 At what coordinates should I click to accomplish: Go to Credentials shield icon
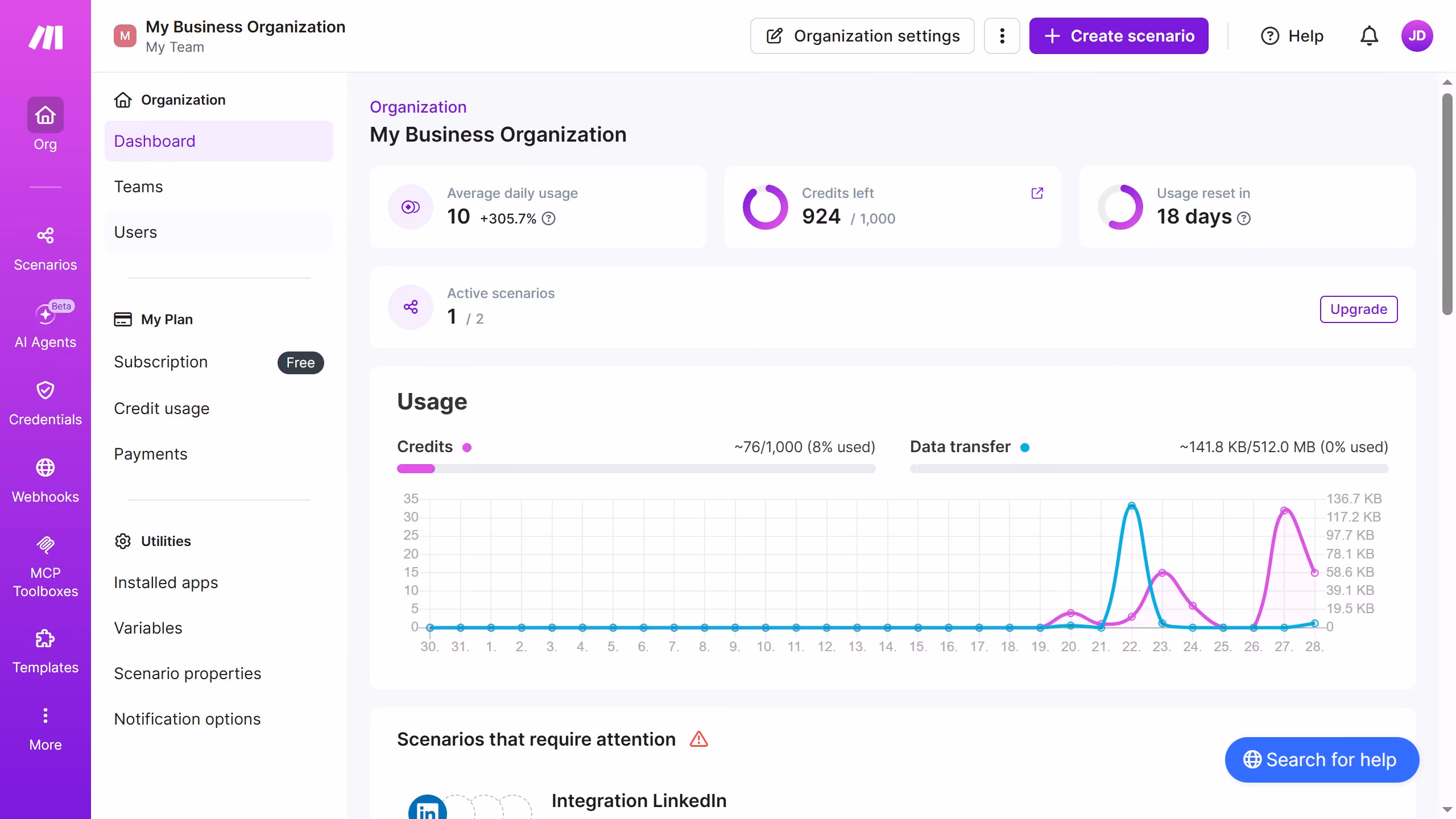tap(45, 390)
